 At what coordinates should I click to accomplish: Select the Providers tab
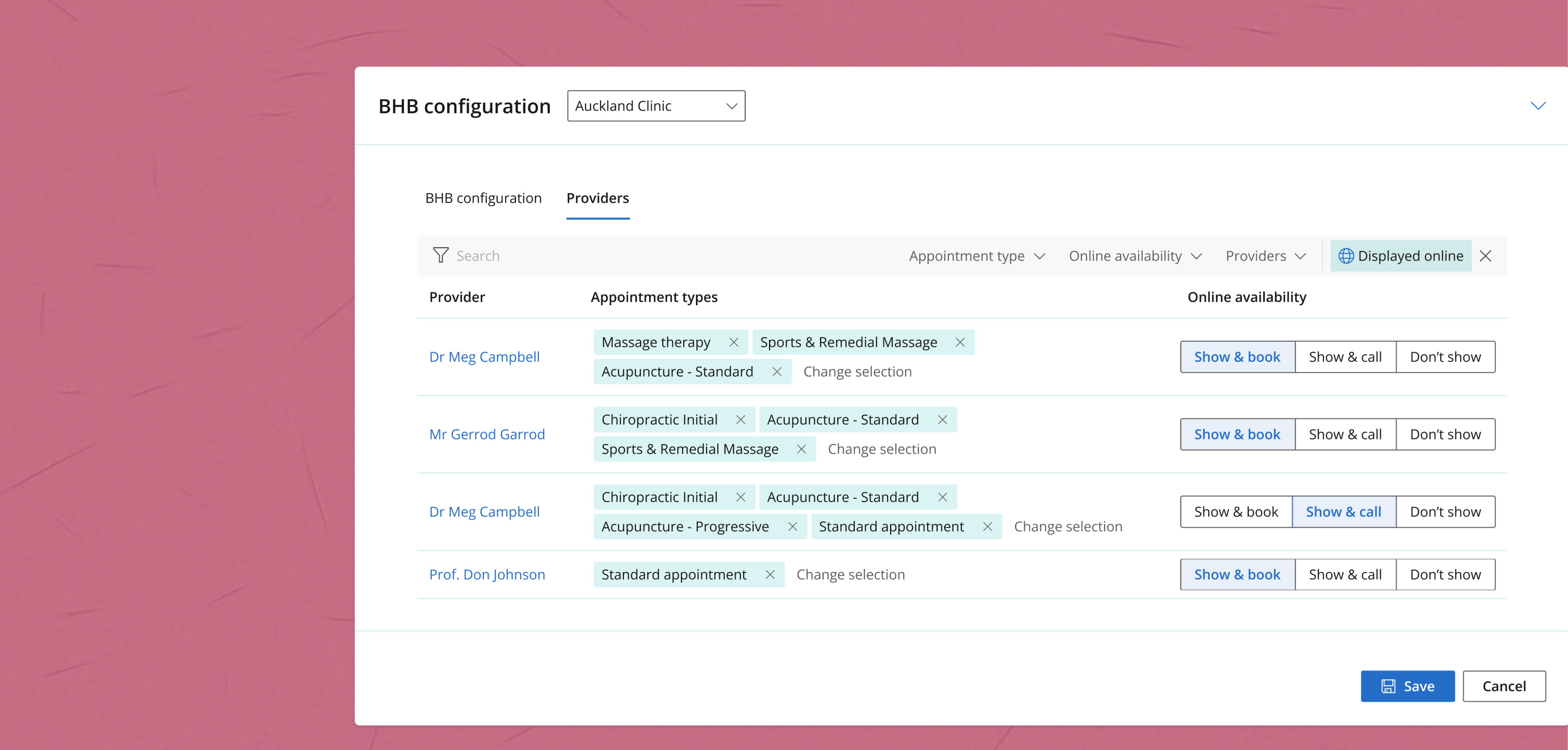[x=597, y=198]
